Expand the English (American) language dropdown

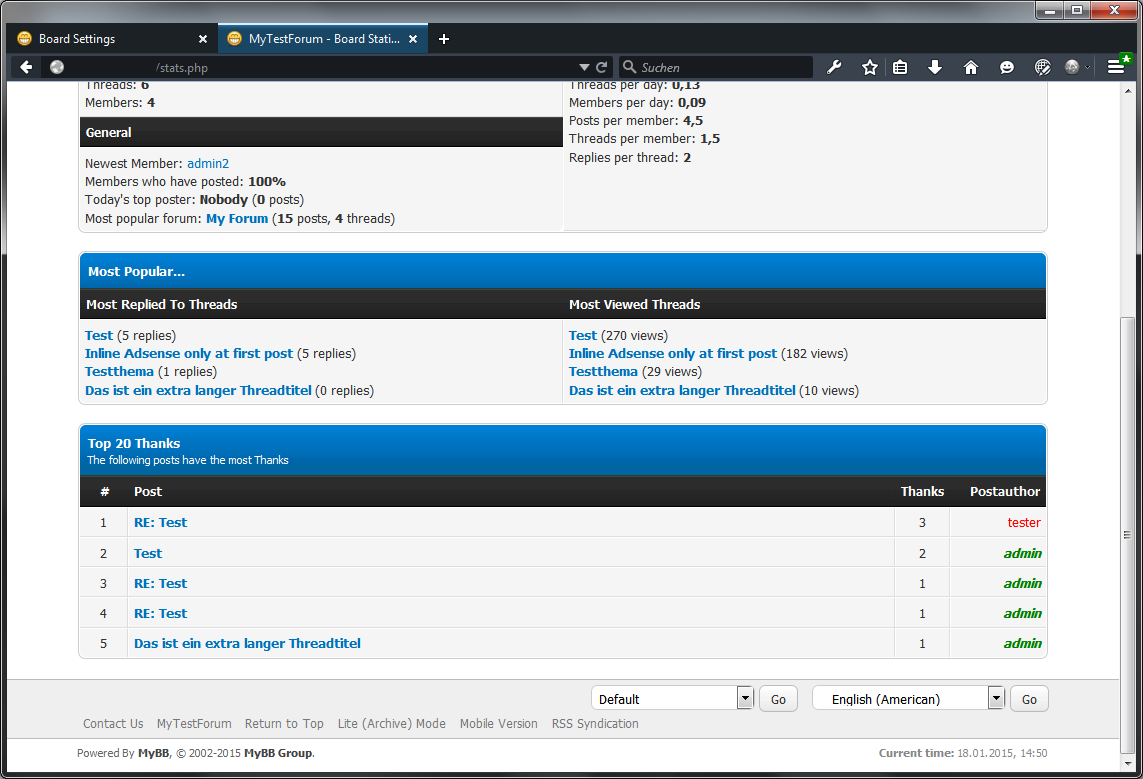pos(995,698)
